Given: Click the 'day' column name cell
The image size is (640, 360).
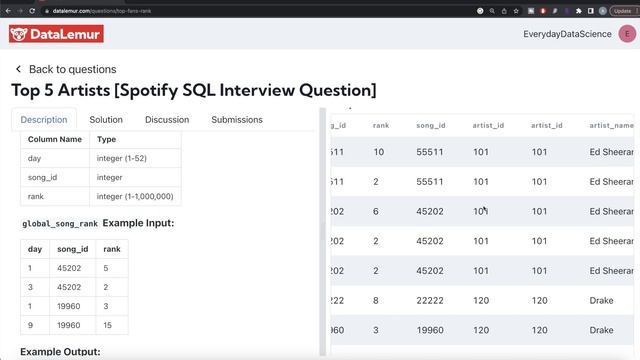Looking at the screenshot, I should pyautogui.click(x=55, y=158).
